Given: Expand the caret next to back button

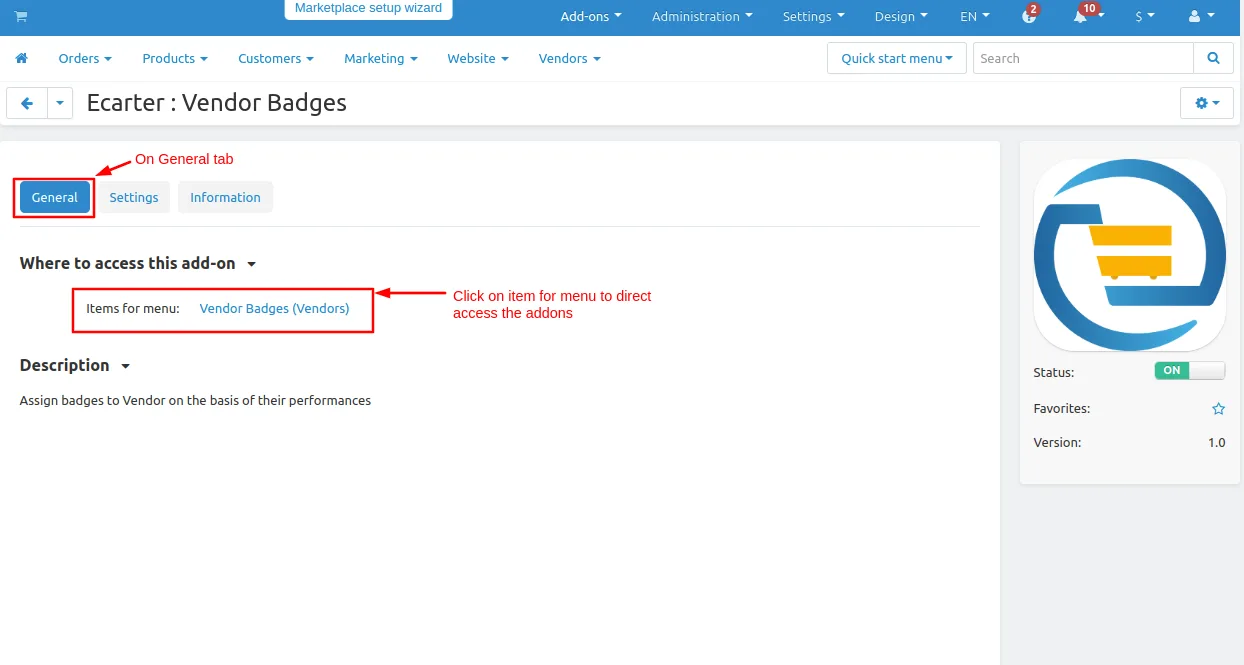Looking at the screenshot, I should (x=60, y=103).
